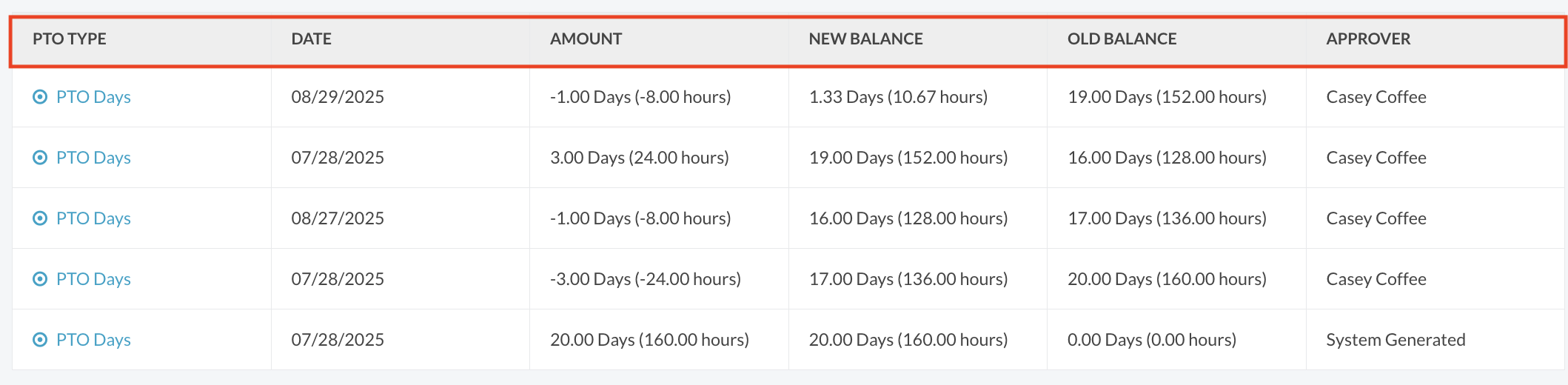Click the circle icon in the -3.00 Days row

point(40,279)
